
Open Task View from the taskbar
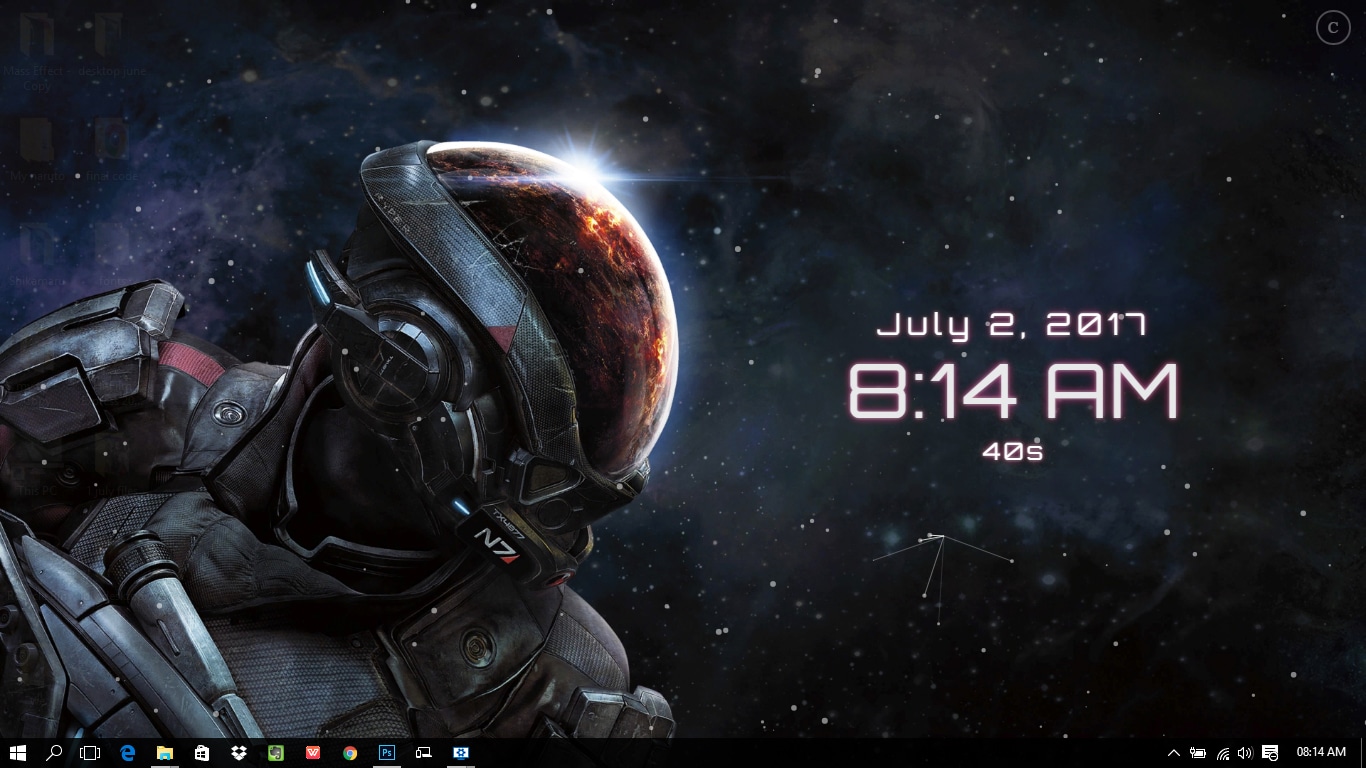(x=90, y=753)
